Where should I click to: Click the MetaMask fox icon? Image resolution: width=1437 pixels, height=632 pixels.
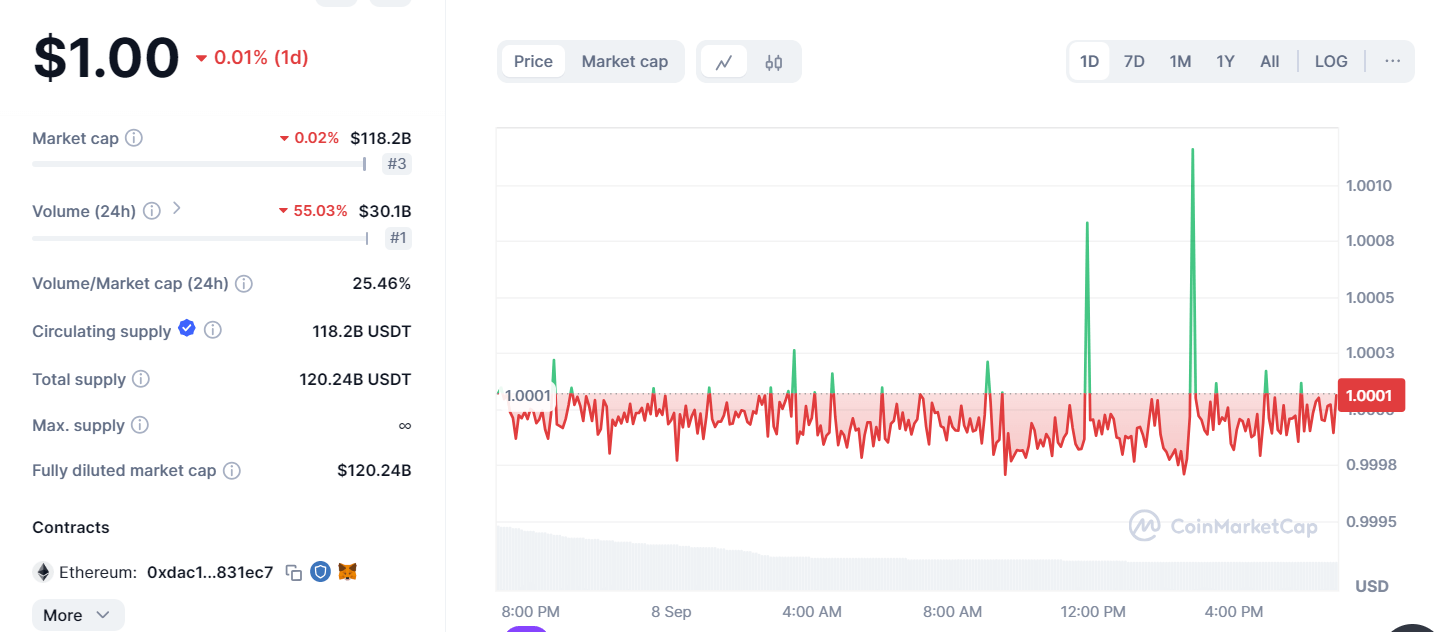point(347,572)
